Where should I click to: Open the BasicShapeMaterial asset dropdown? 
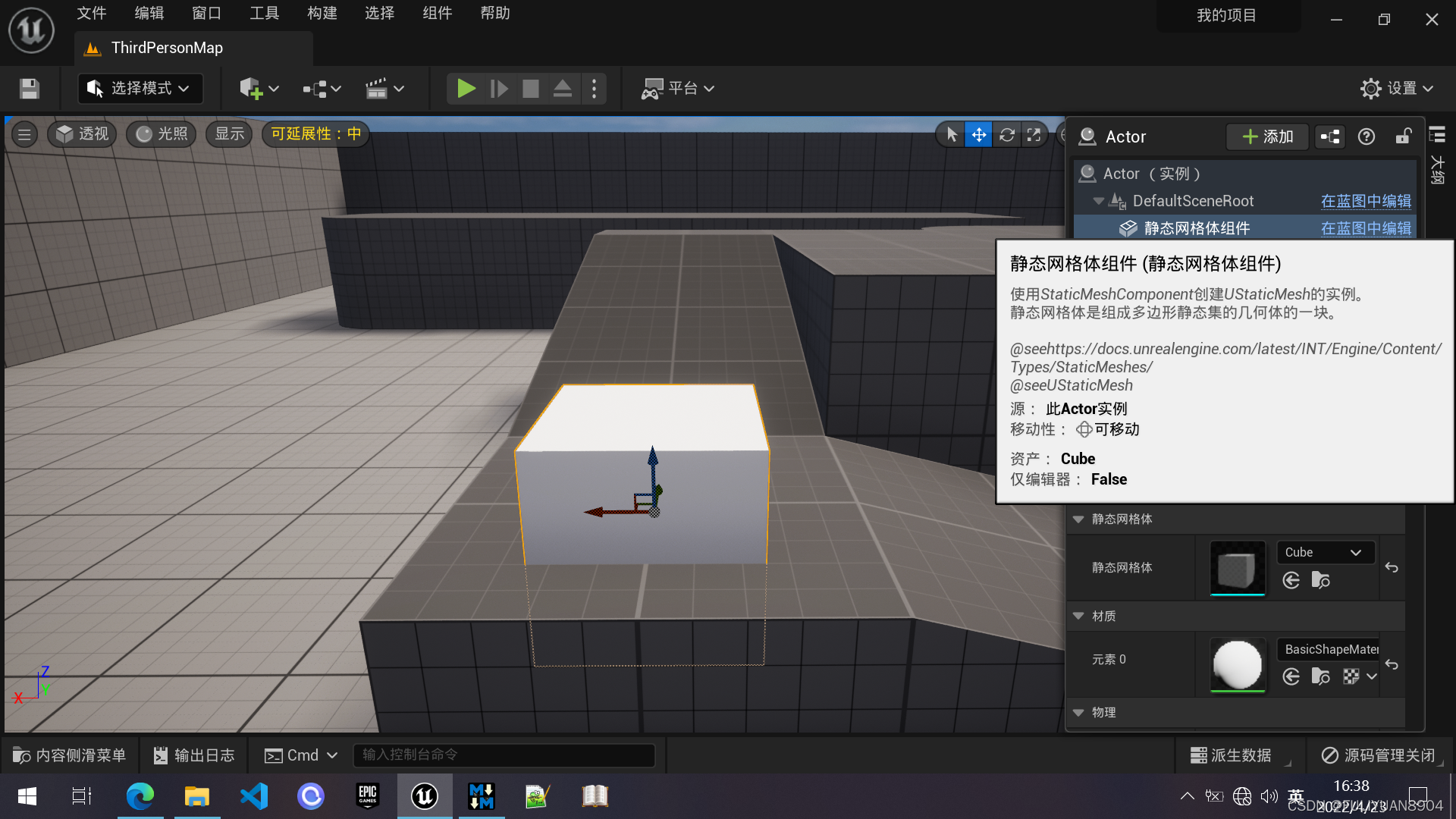click(x=1329, y=650)
